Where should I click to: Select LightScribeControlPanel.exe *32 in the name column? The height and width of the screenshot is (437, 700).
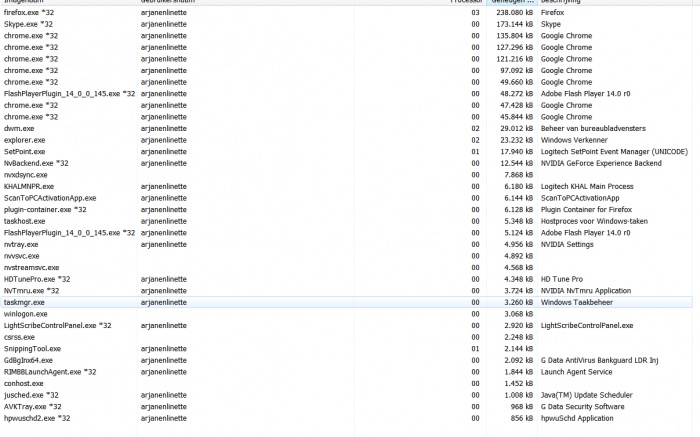pos(58,326)
